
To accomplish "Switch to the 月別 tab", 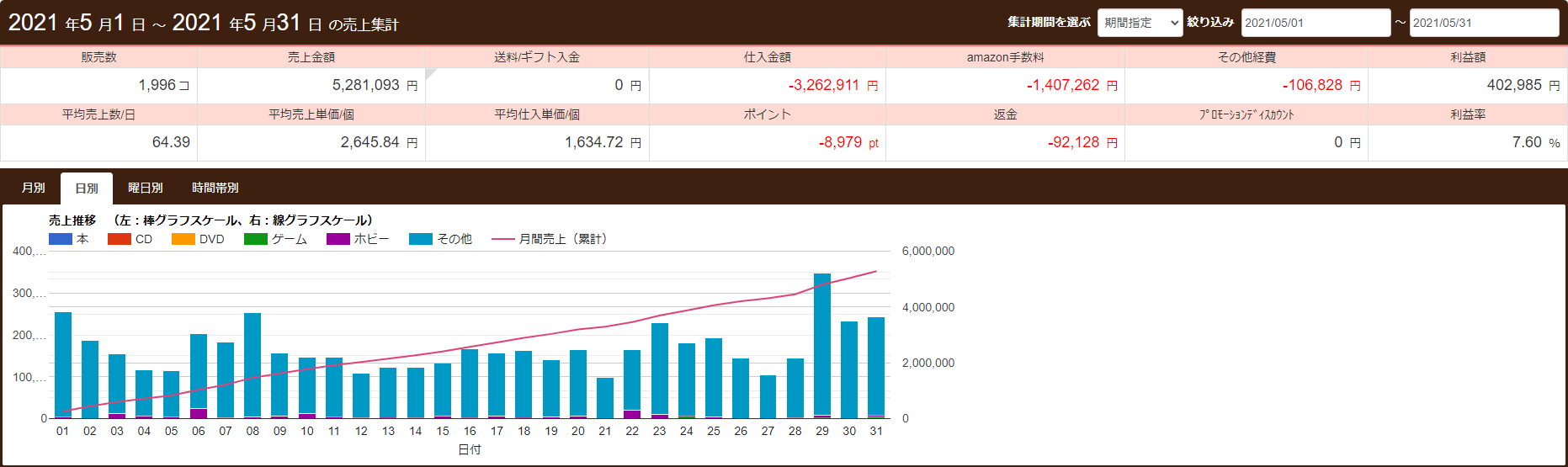I will click(34, 188).
